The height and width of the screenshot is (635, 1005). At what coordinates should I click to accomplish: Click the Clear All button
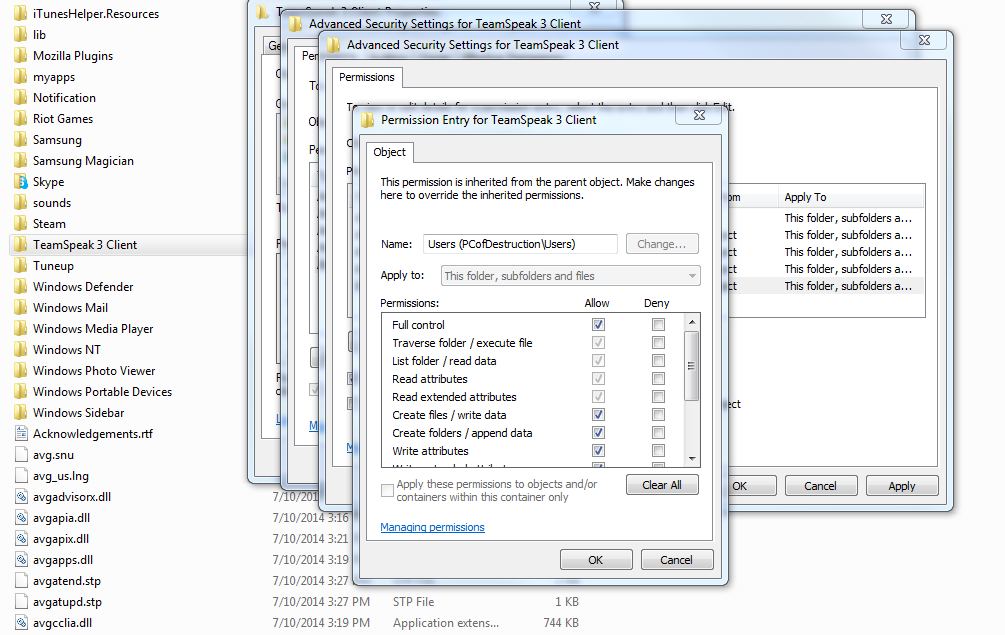[662, 485]
